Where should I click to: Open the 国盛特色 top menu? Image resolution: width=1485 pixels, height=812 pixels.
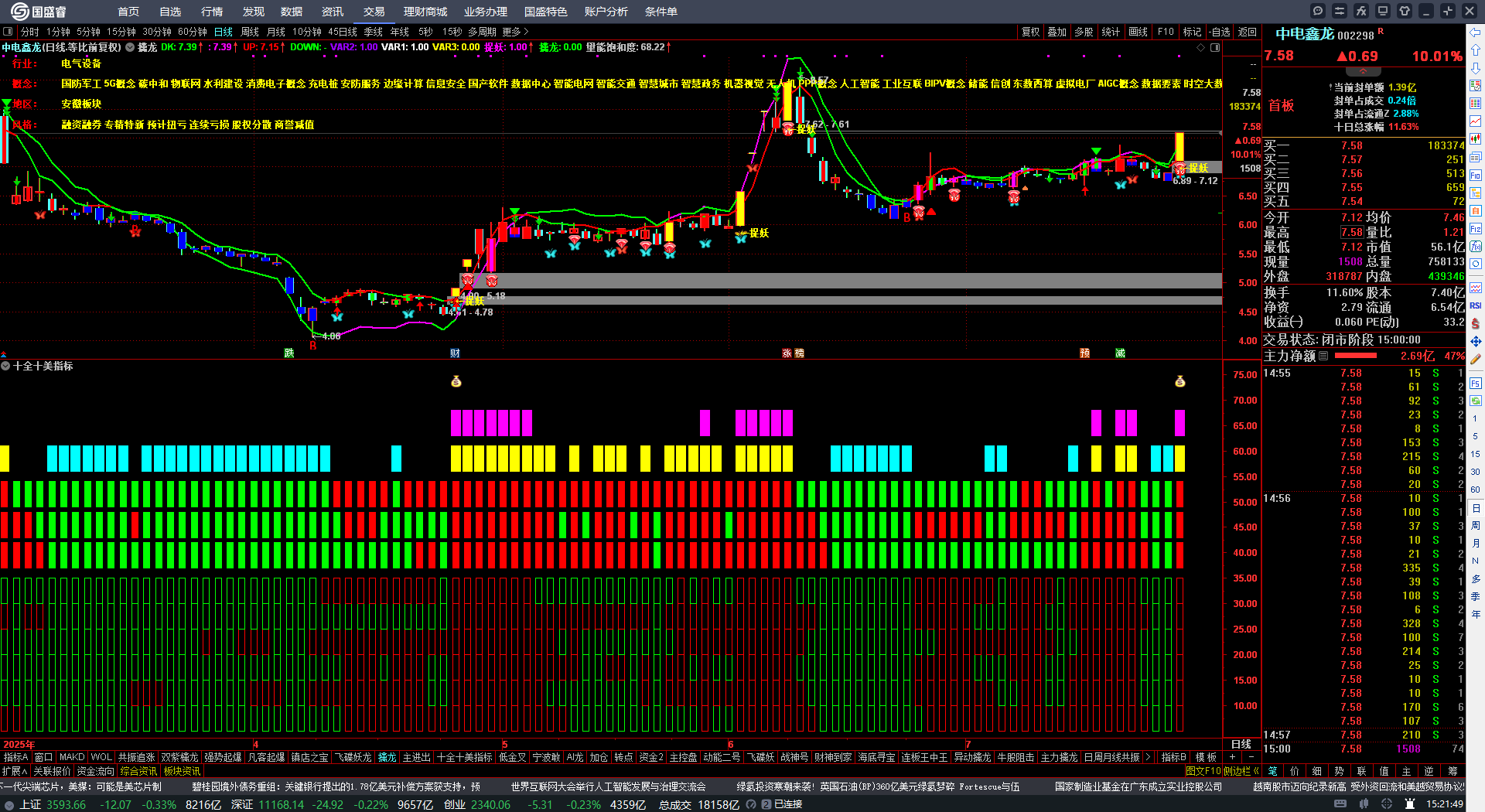pyautogui.click(x=545, y=12)
